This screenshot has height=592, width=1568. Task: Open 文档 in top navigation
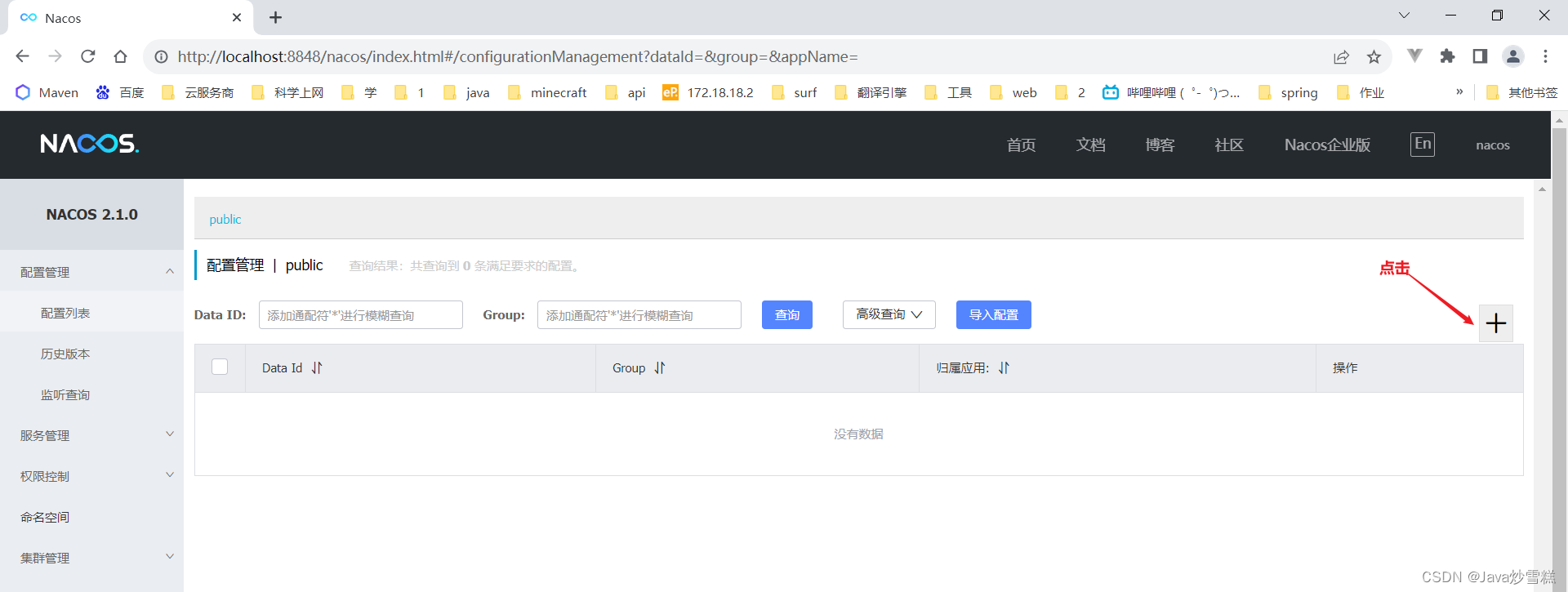tap(1090, 145)
